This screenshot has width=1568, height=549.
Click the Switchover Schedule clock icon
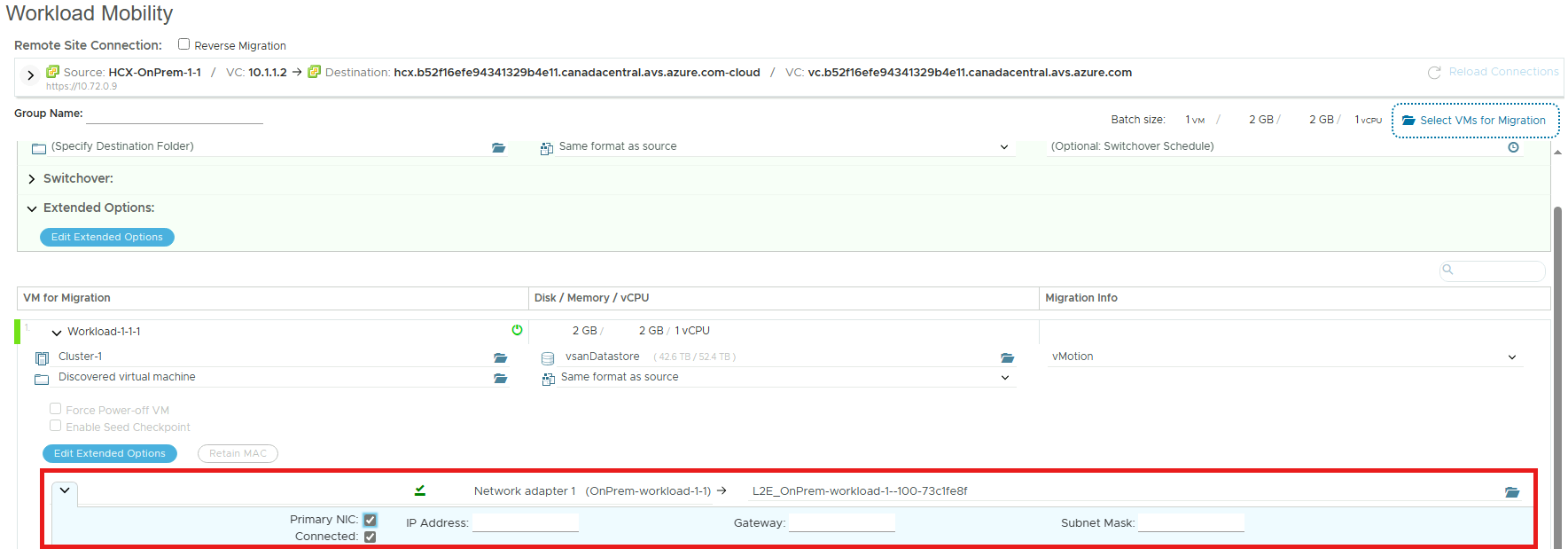(x=1513, y=147)
